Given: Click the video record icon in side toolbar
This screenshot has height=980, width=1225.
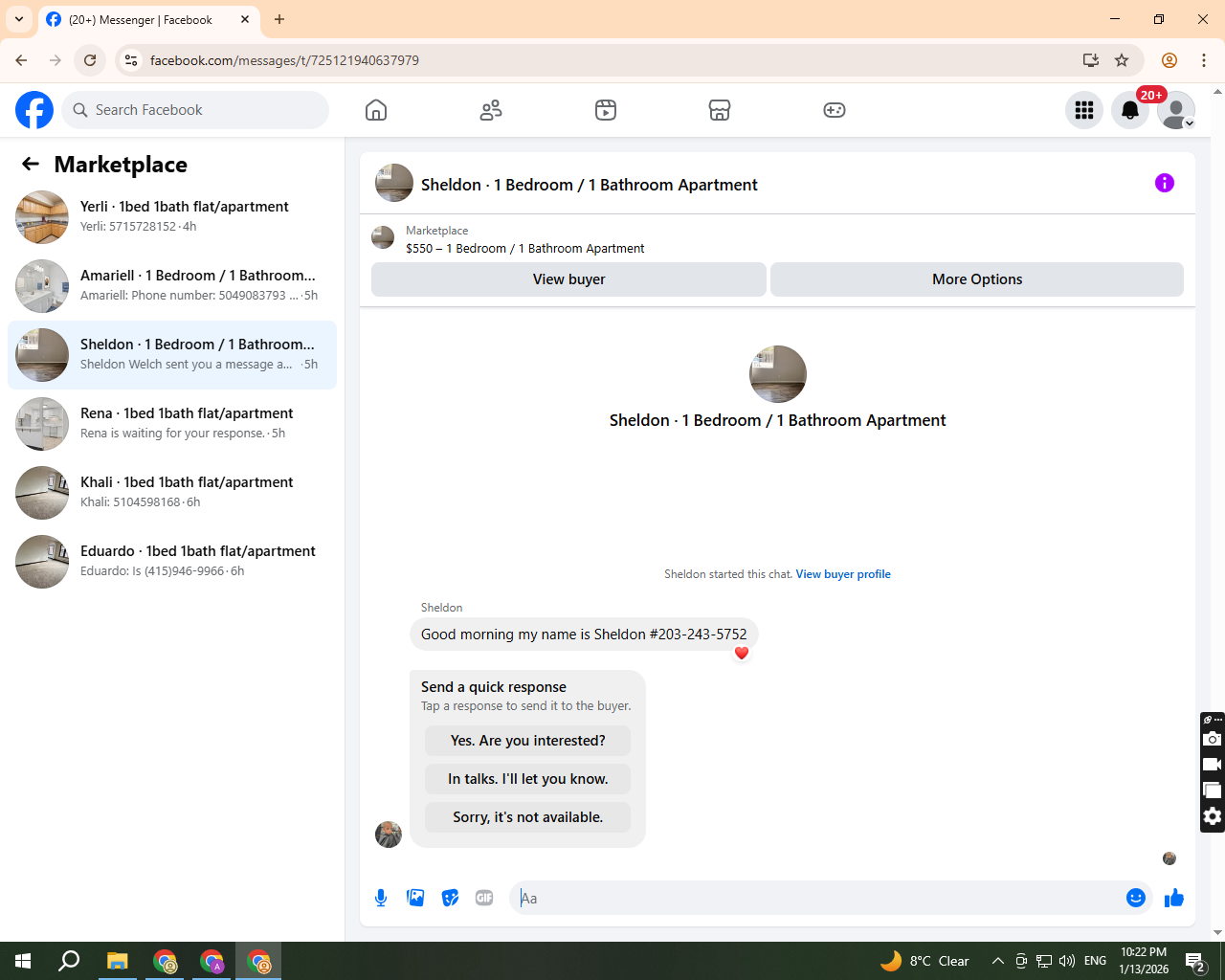Looking at the screenshot, I should [1213, 765].
